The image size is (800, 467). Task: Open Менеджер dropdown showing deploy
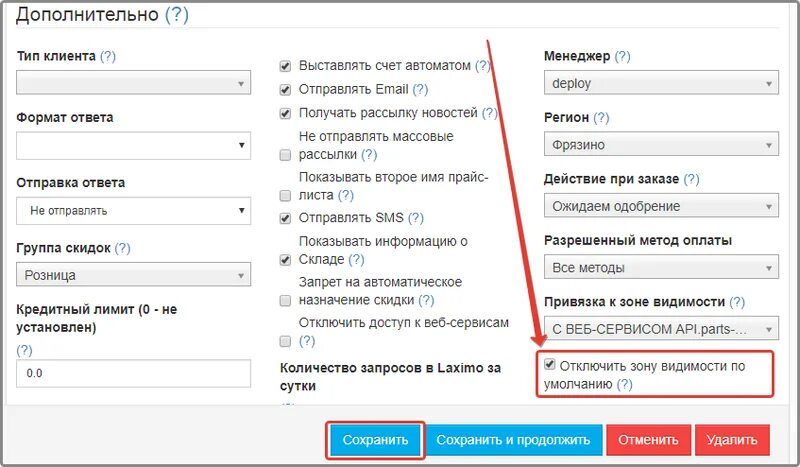pyautogui.click(x=661, y=83)
